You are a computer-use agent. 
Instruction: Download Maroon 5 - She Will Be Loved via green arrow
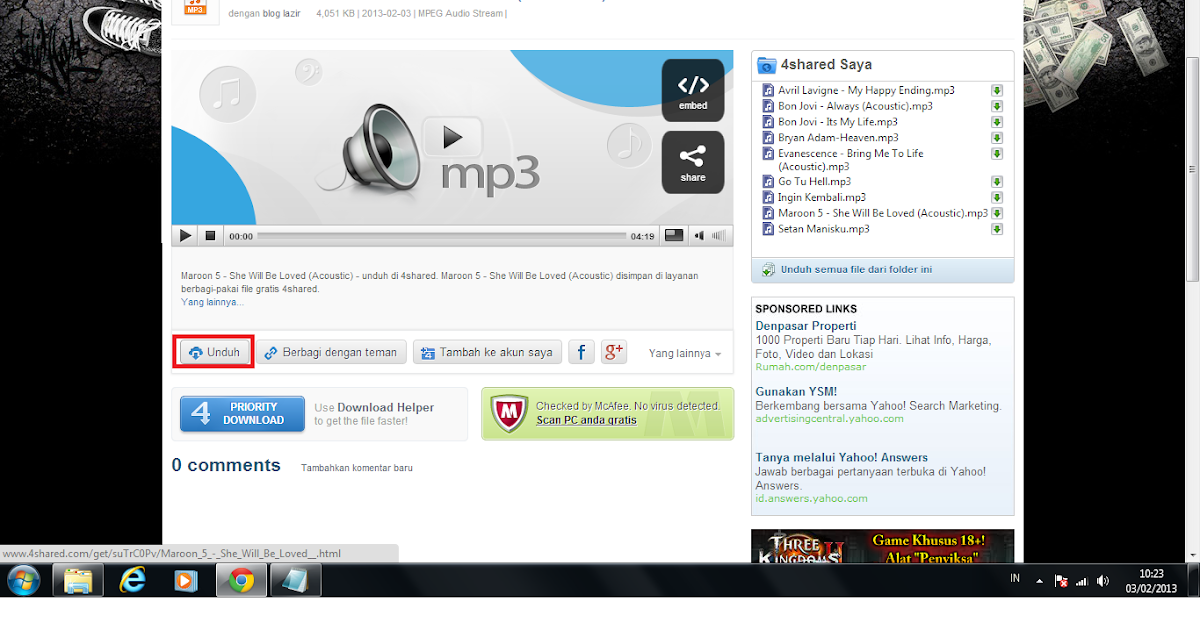(997, 213)
